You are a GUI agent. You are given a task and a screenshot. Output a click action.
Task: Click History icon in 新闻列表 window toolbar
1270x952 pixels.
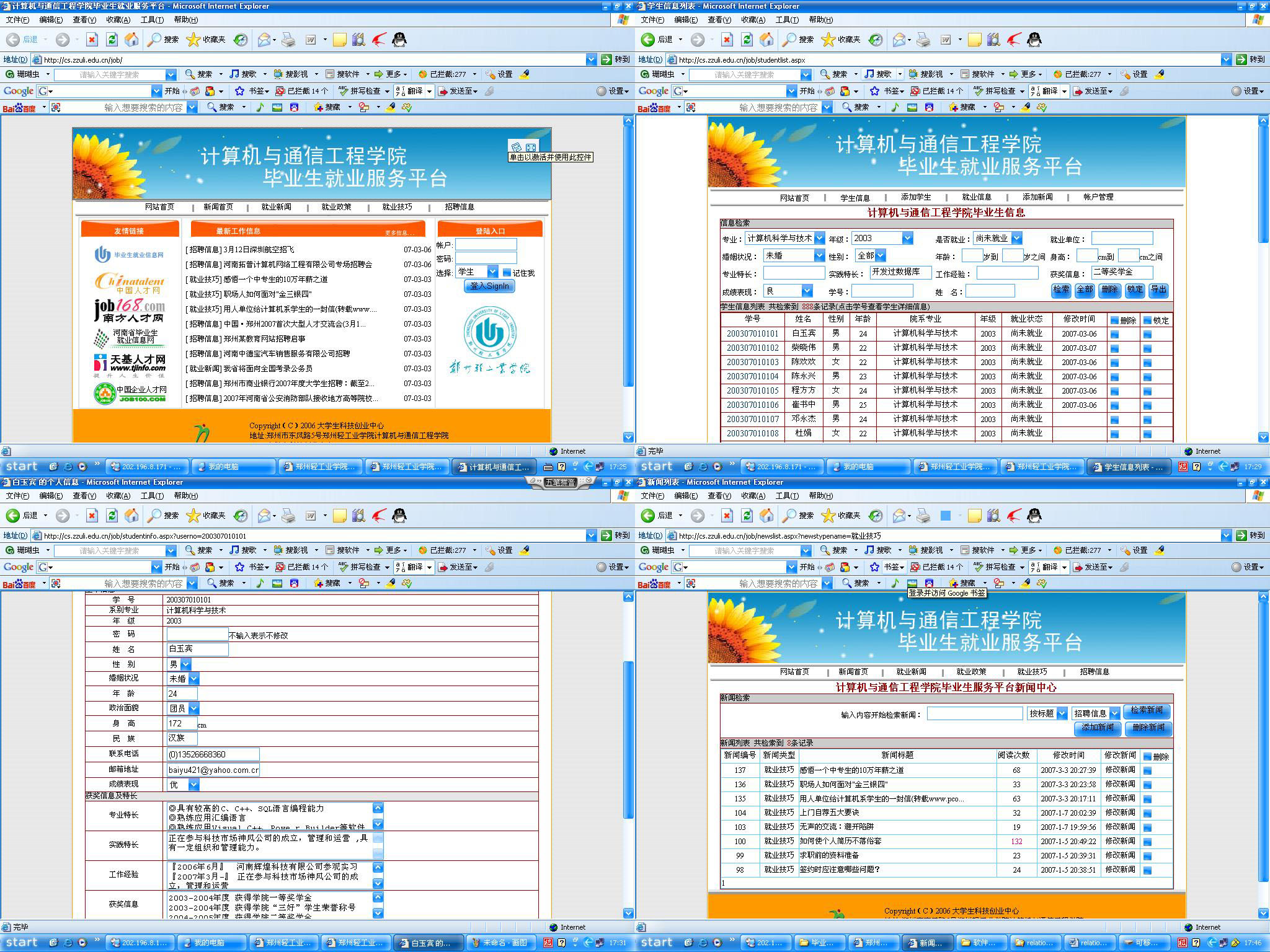pyautogui.click(x=875, y=516)
